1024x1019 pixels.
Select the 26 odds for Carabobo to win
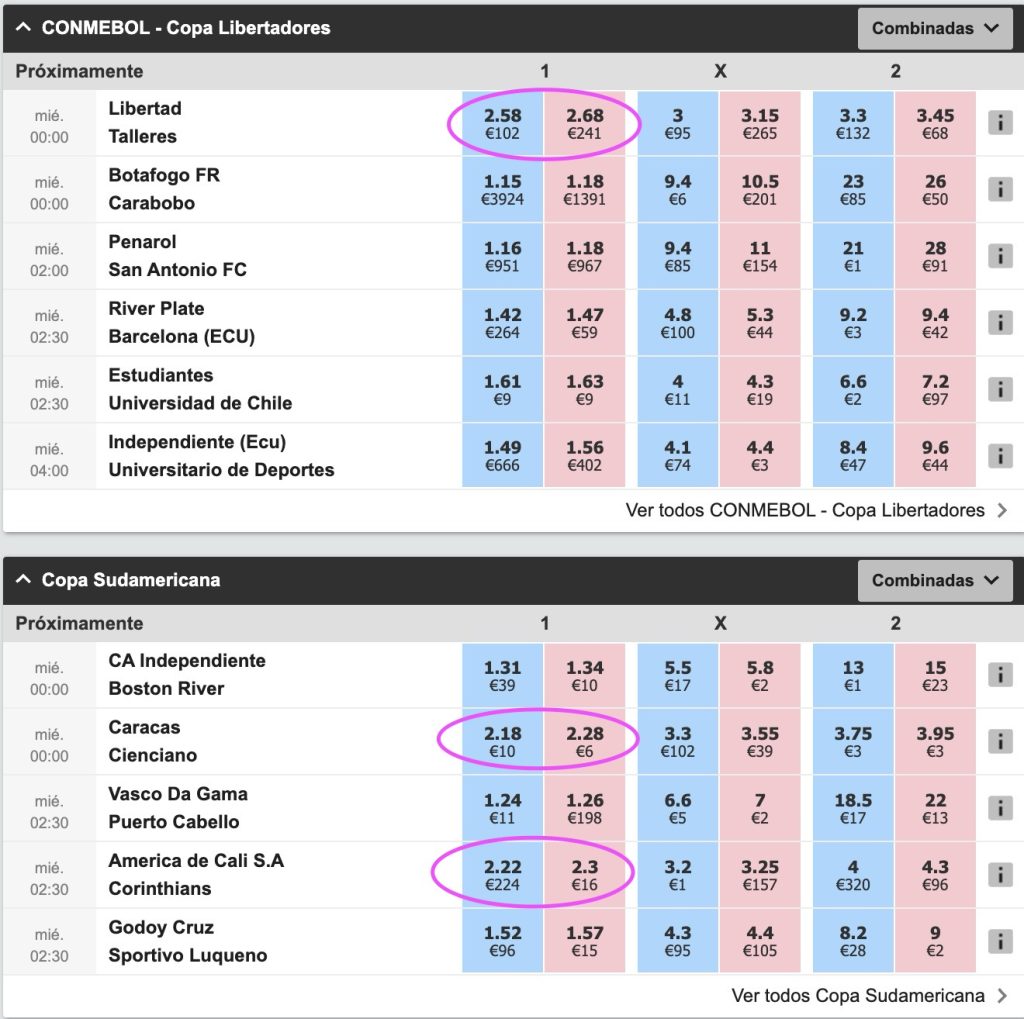(x=935, y=189)
